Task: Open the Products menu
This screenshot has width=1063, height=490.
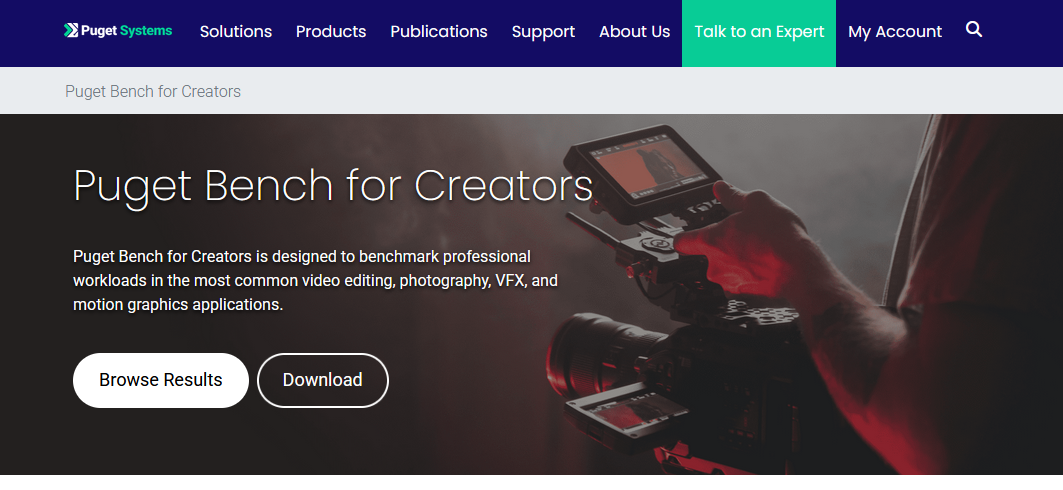Action: click(x=331, y=32)
